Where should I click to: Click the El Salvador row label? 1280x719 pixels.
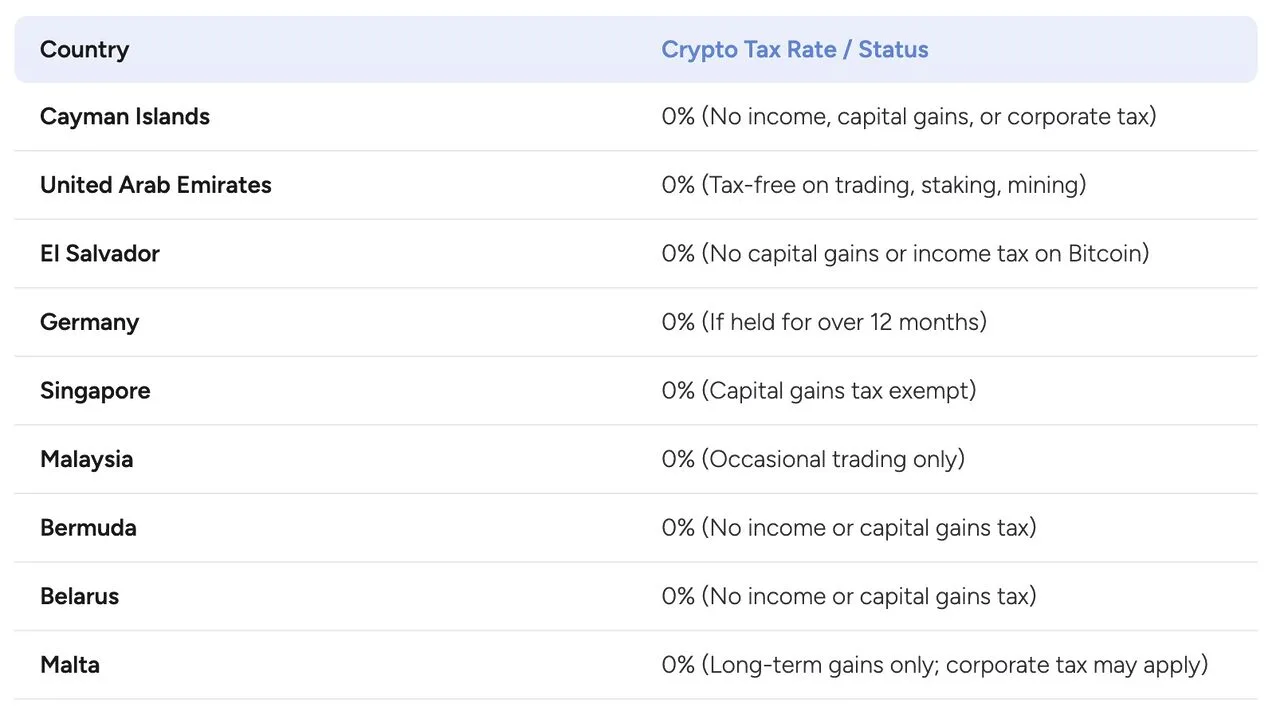coord(100,253)
